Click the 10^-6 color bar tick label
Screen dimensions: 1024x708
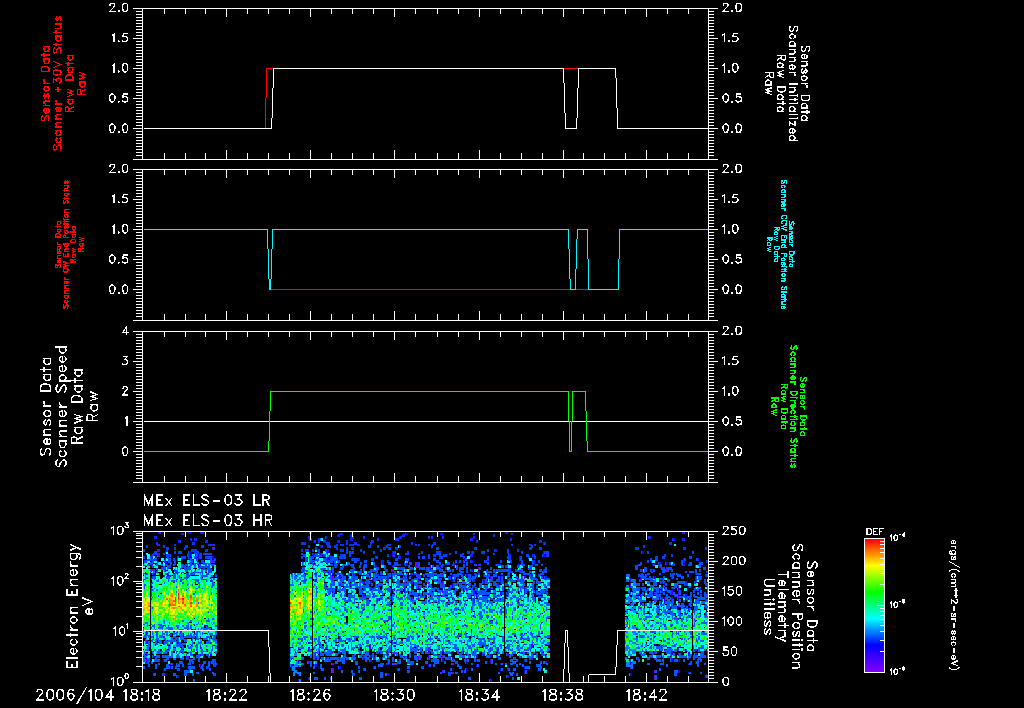[x=898, y=670]
